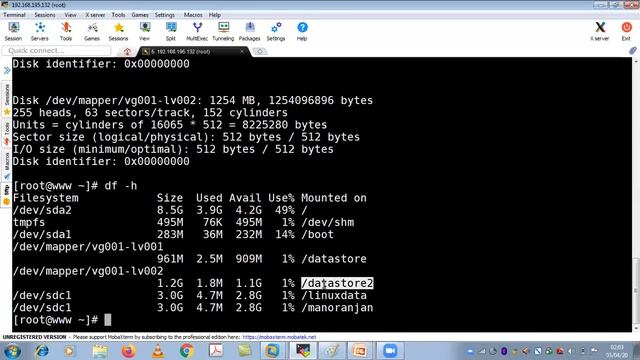Image resolution: width=640 pixels, height=360 pixels.
Task: Launch Internet Explorer from the taskbar
Action: tap(42, 351)
